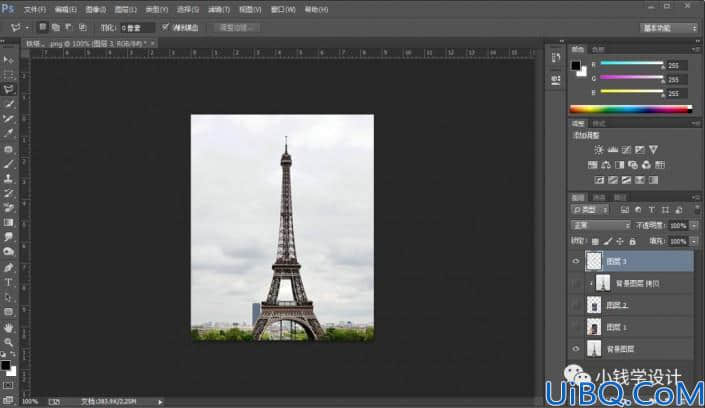705x408 pixels.
Task: Select the Eraser tool
Action: 8,208
